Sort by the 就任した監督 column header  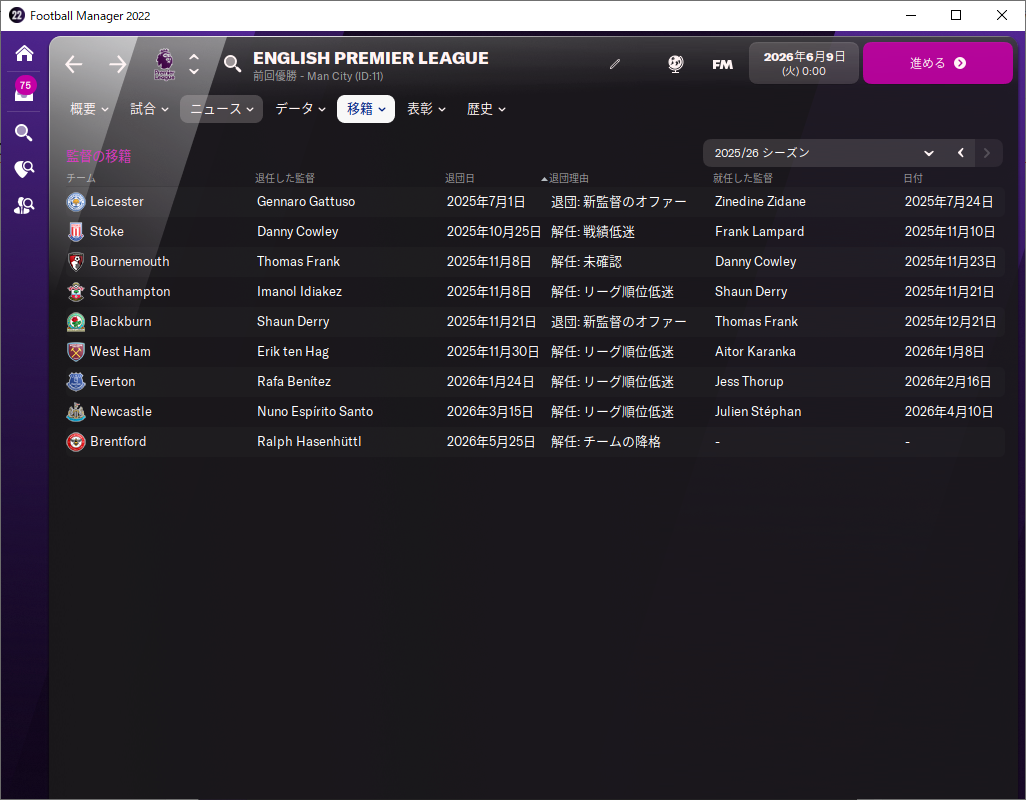pyautogui.click(x=743, y=179)
